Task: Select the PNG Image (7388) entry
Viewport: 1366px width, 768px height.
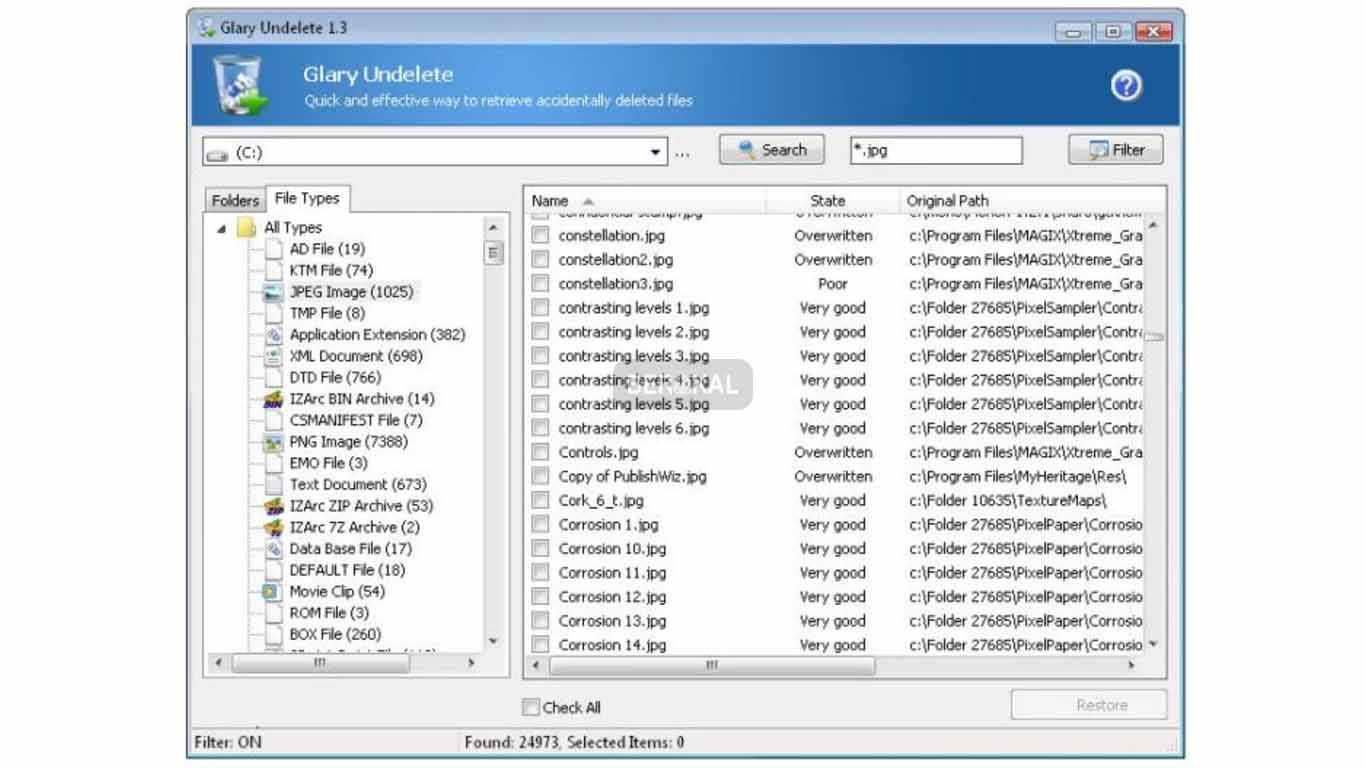Action: click(348, 441)
